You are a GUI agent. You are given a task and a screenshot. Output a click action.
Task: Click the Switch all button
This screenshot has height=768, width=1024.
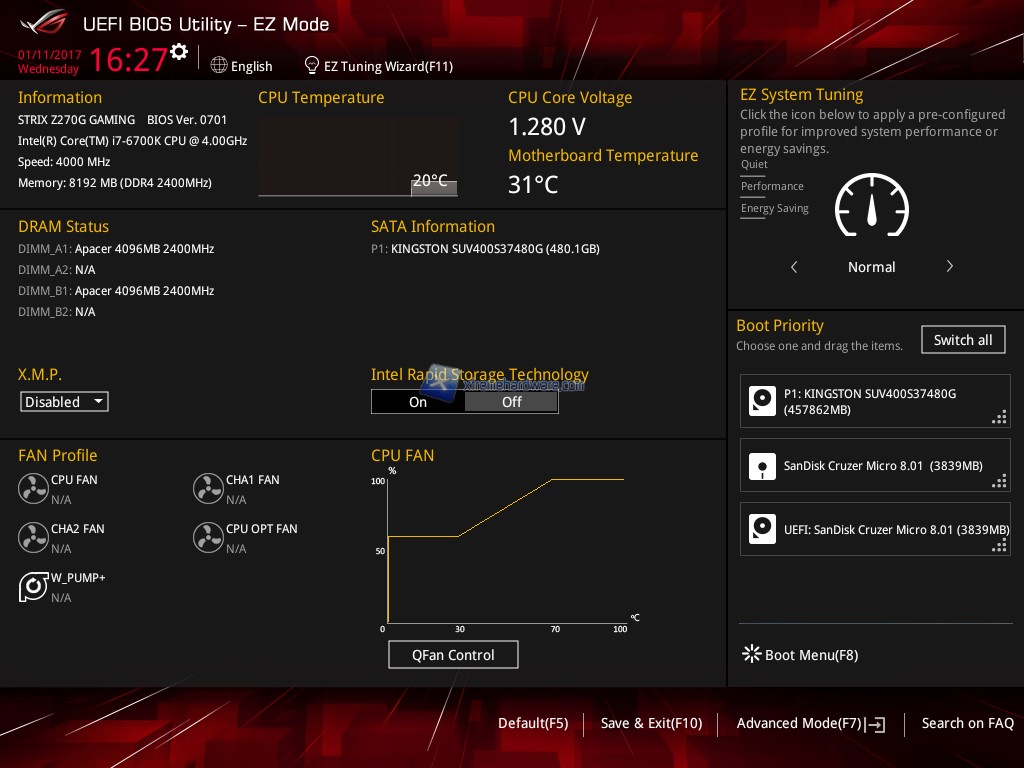[x=962, y=340]
